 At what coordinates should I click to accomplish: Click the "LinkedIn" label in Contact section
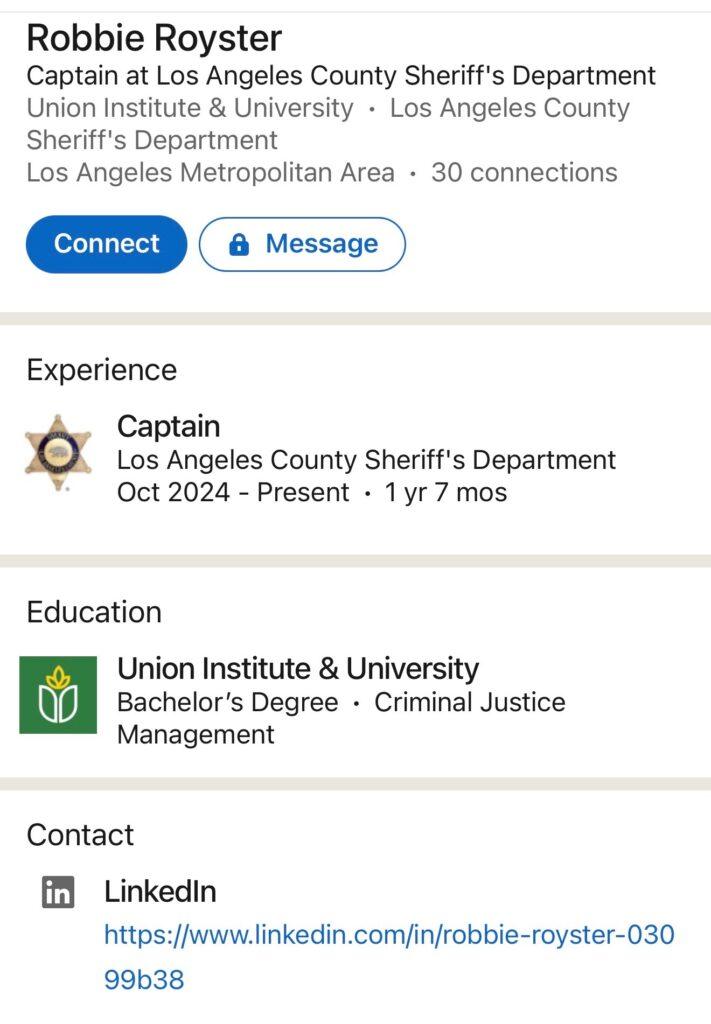pyautogui.click(x=160, y=892)
